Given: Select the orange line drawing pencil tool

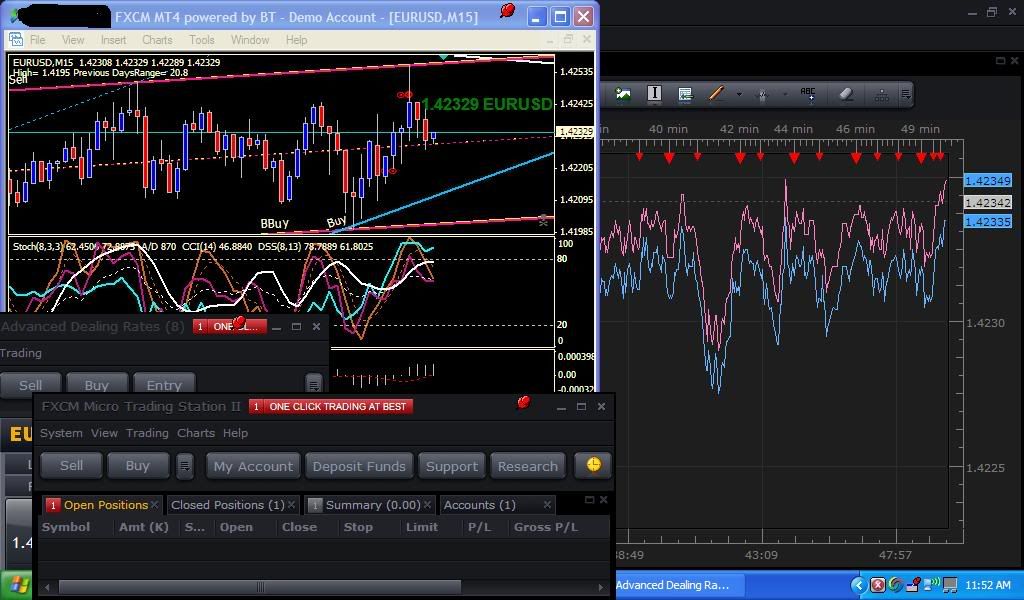Looking at the screenshot, I should [x=716, y=94].
